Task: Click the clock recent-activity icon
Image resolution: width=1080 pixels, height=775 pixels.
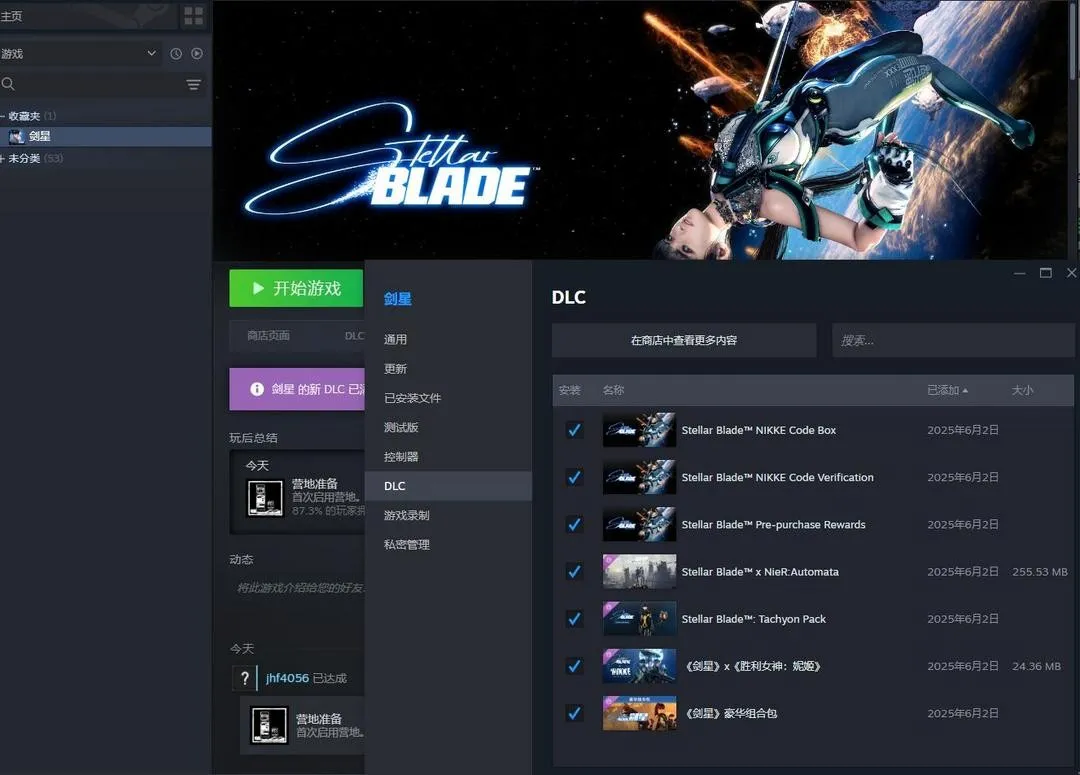Action: (x=176, y=53)
